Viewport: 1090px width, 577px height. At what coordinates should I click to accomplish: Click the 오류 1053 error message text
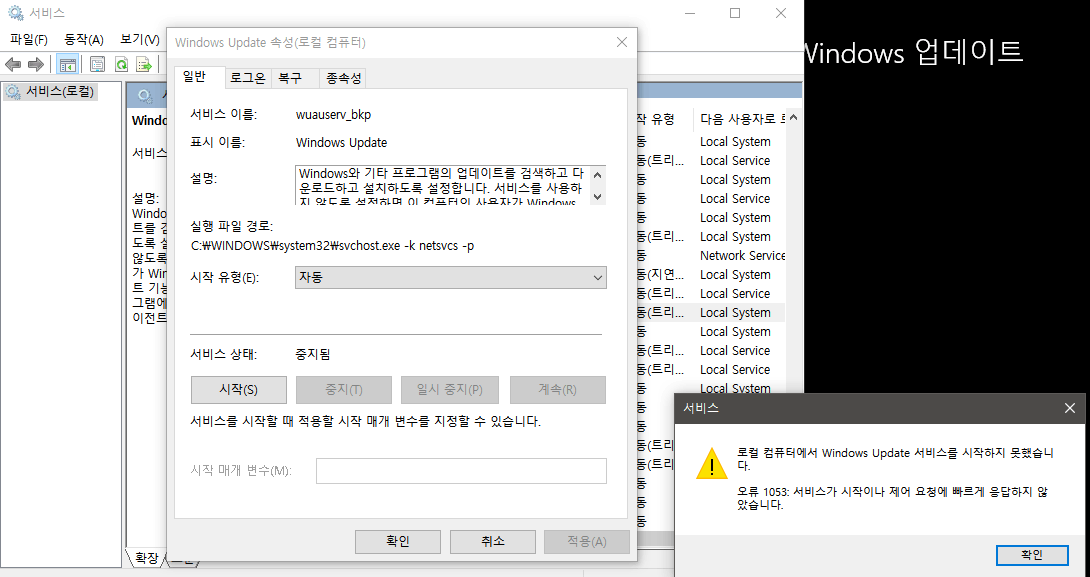tap(892, 498)
